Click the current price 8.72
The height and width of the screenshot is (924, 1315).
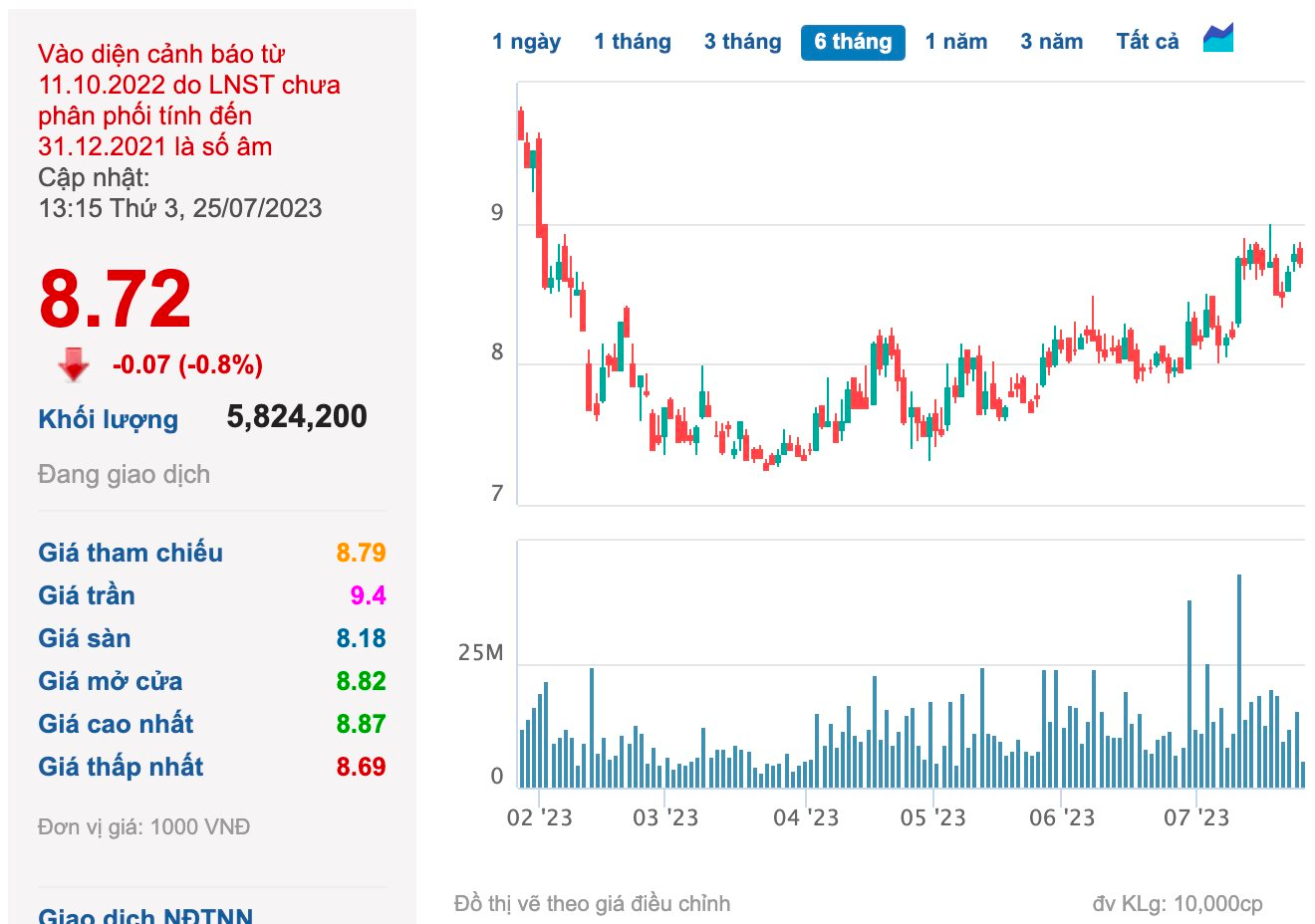click(116, 299)
